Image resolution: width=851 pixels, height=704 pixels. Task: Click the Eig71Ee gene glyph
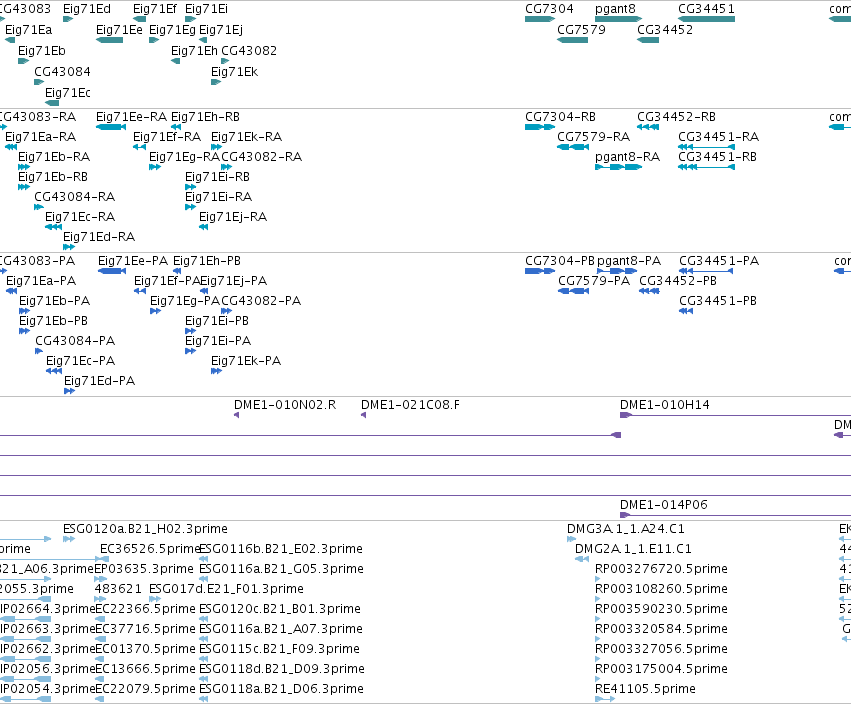click(x=110, y=40)
